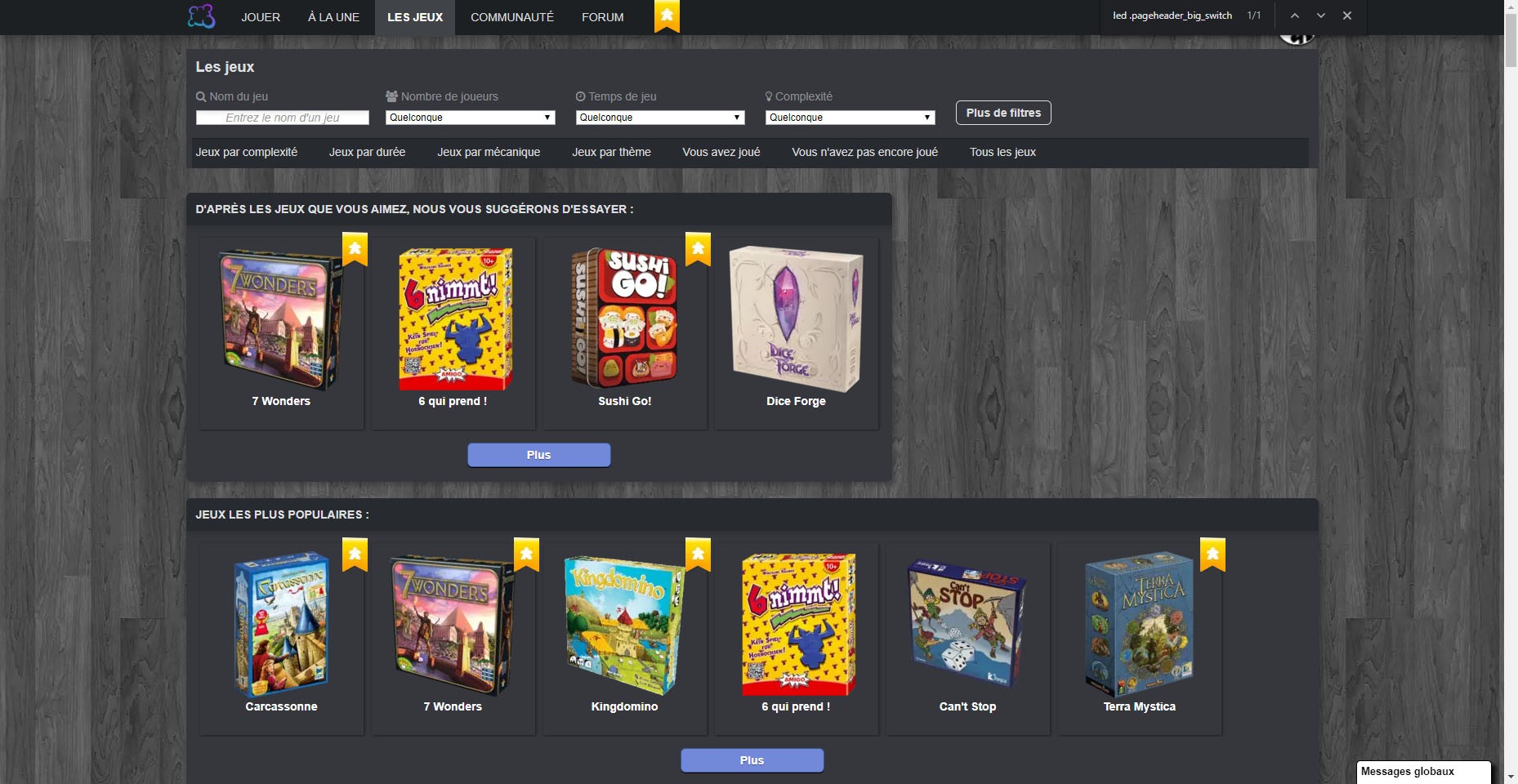
Task: Click the star ribbon on the popular 7 Wonders card
Action: click(x=526, y=555)
